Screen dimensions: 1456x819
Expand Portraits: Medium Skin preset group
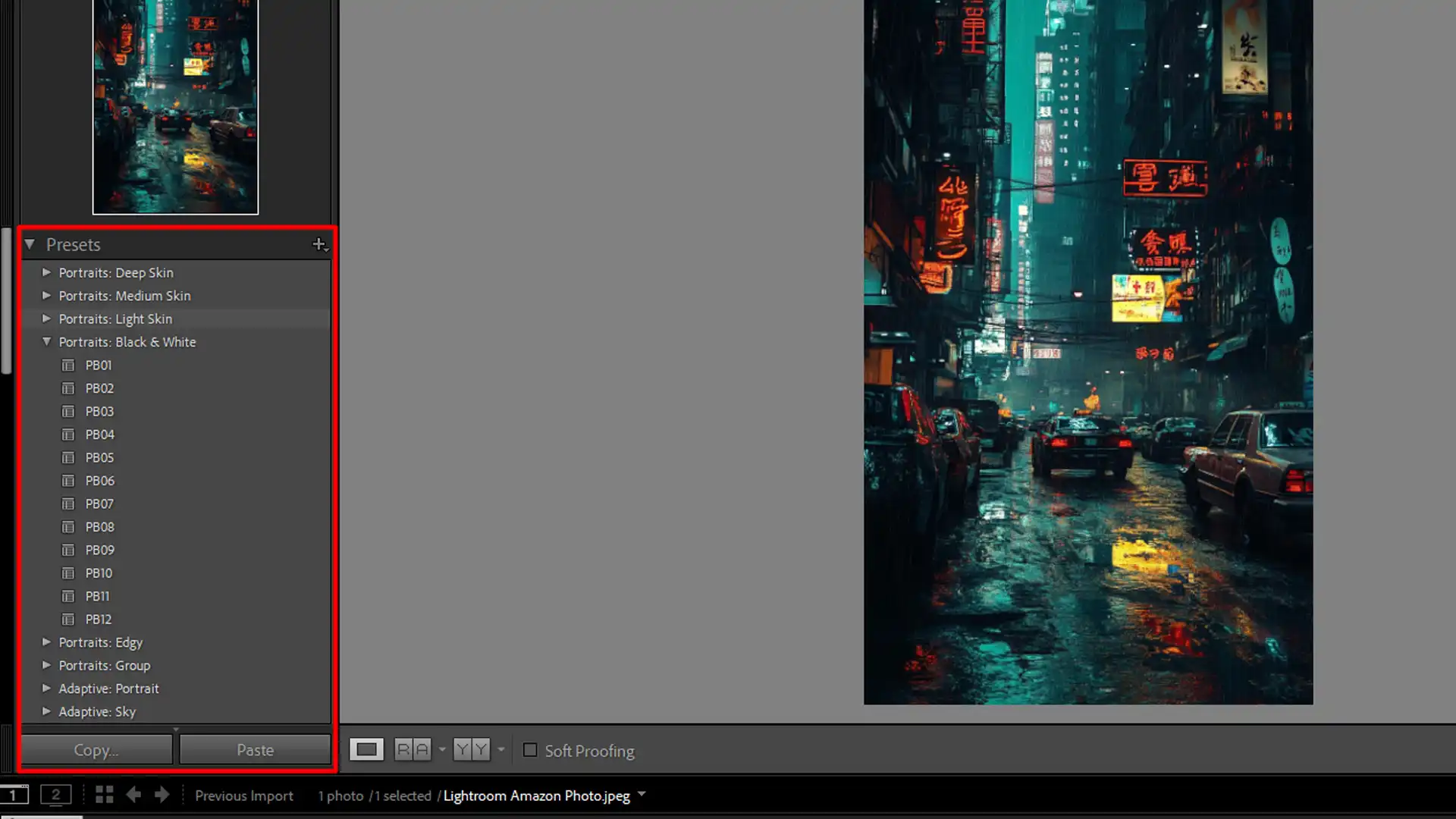point(46,296)
